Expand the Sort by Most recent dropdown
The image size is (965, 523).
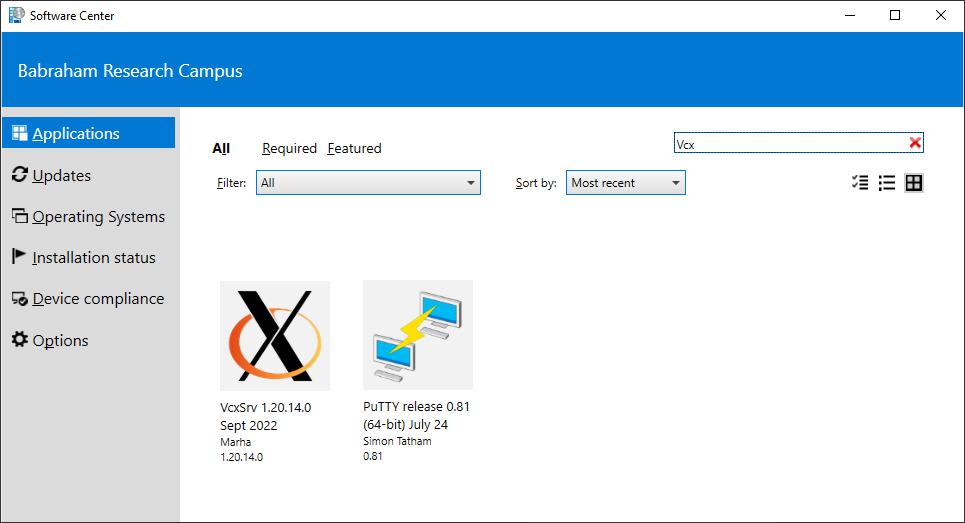[x=625, y=183]
